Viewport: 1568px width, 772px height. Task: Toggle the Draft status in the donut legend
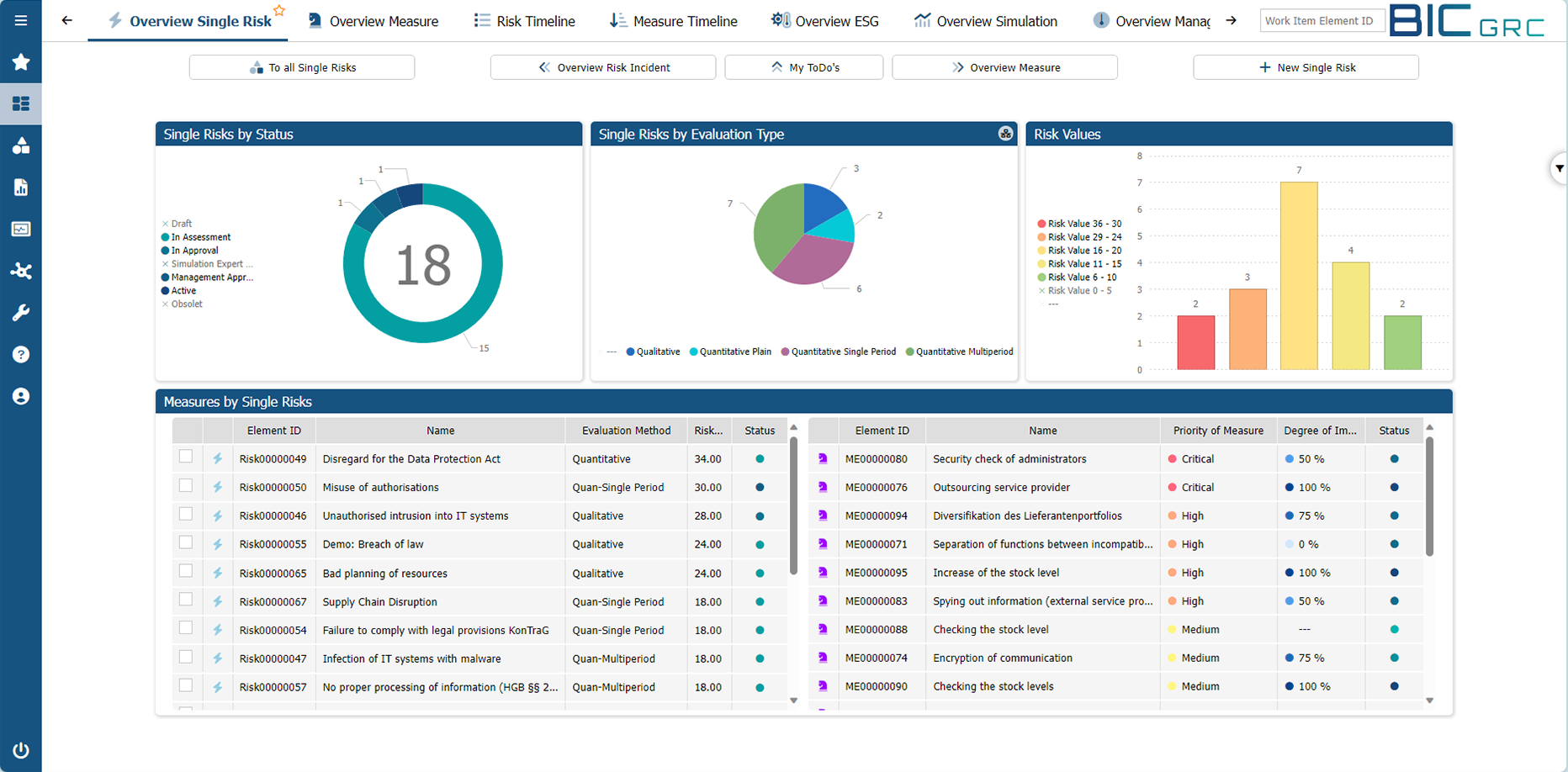tap(177, 223)
